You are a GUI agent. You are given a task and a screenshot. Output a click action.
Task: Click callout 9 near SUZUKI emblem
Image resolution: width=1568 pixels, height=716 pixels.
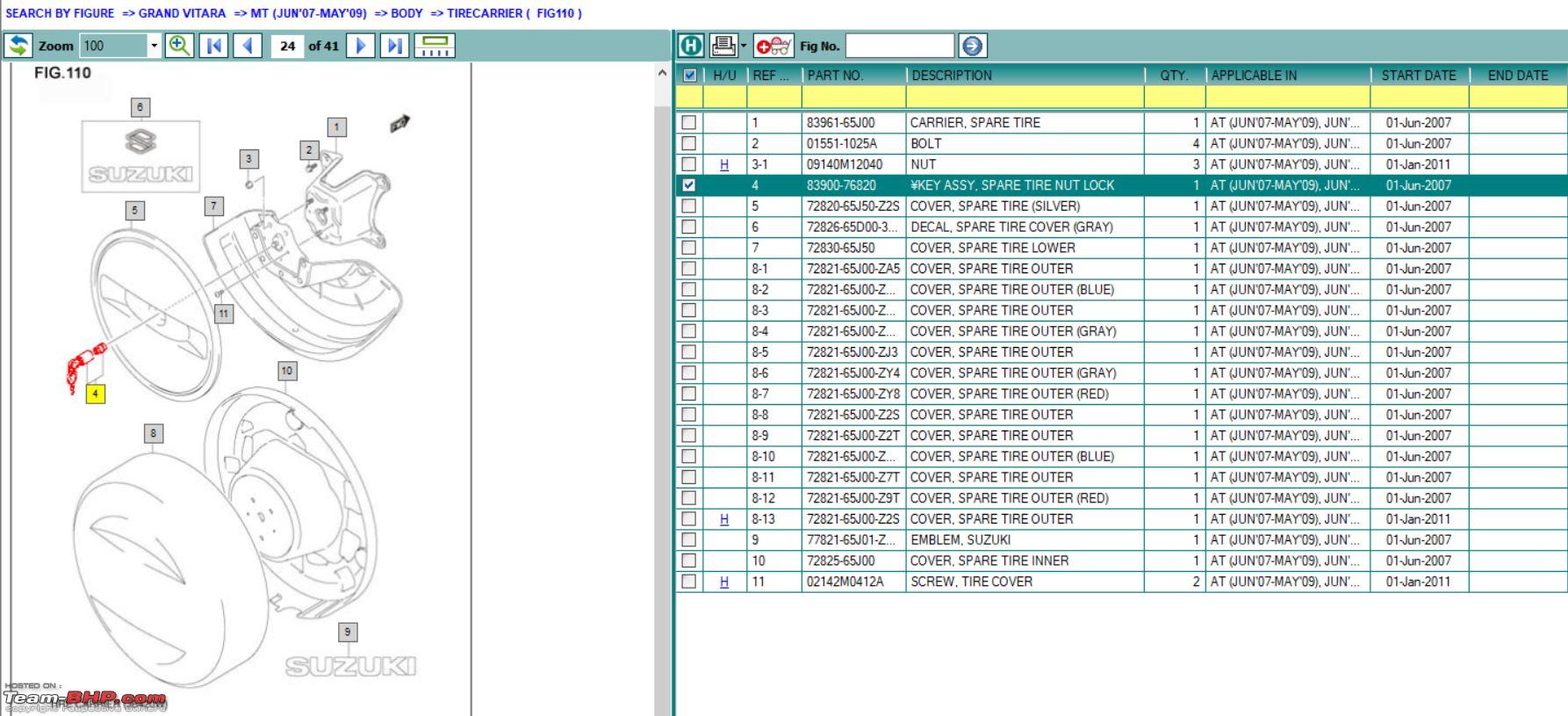[x=348, y=632]
